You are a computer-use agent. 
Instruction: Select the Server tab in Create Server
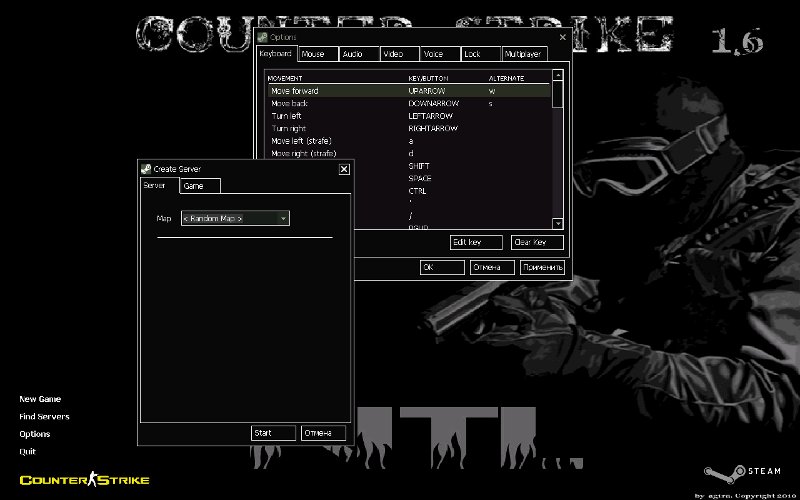click(159, 185)
